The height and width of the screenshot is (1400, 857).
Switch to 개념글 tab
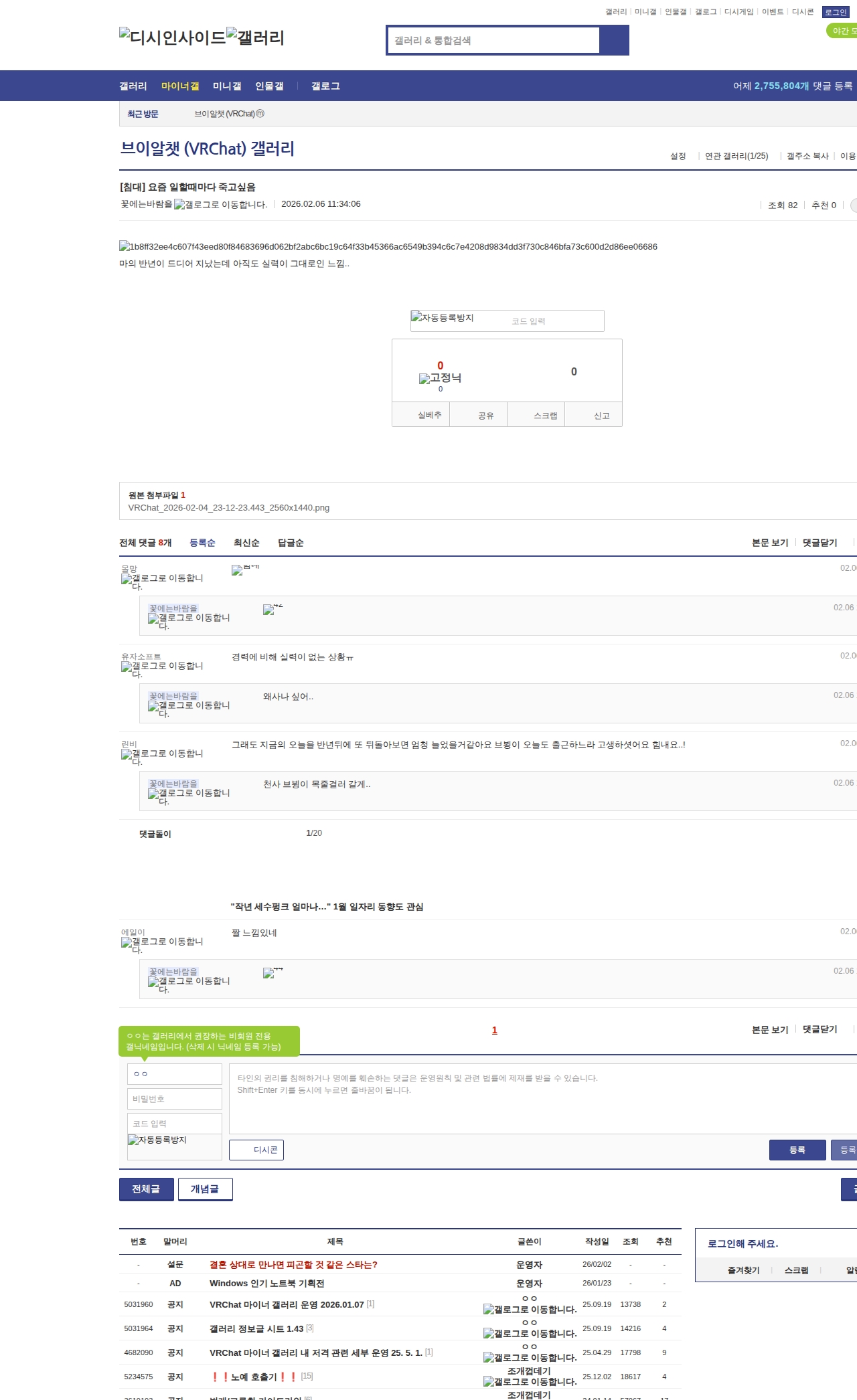(x=205, y=1189)
